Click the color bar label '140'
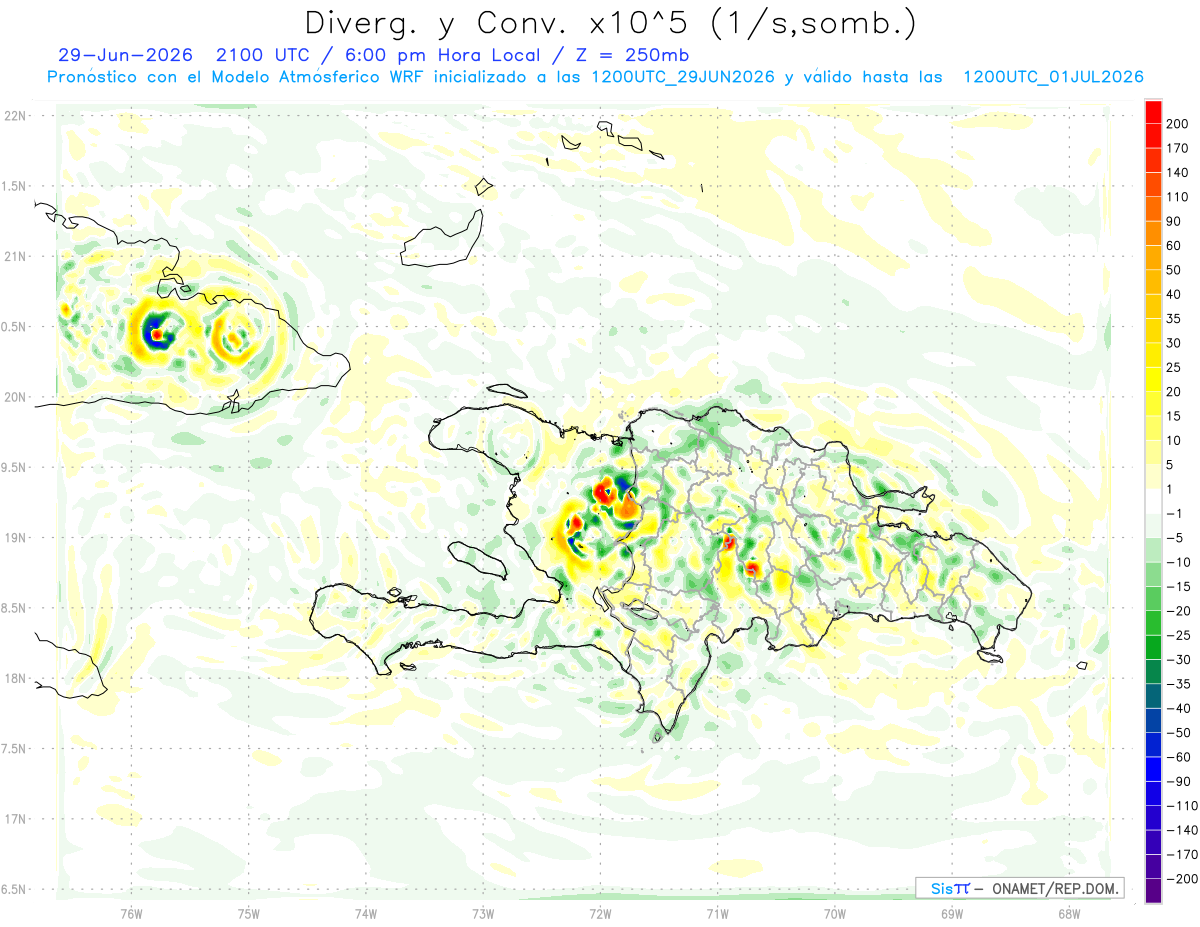Screen dimensions: 1200x927 [1177, 172]
